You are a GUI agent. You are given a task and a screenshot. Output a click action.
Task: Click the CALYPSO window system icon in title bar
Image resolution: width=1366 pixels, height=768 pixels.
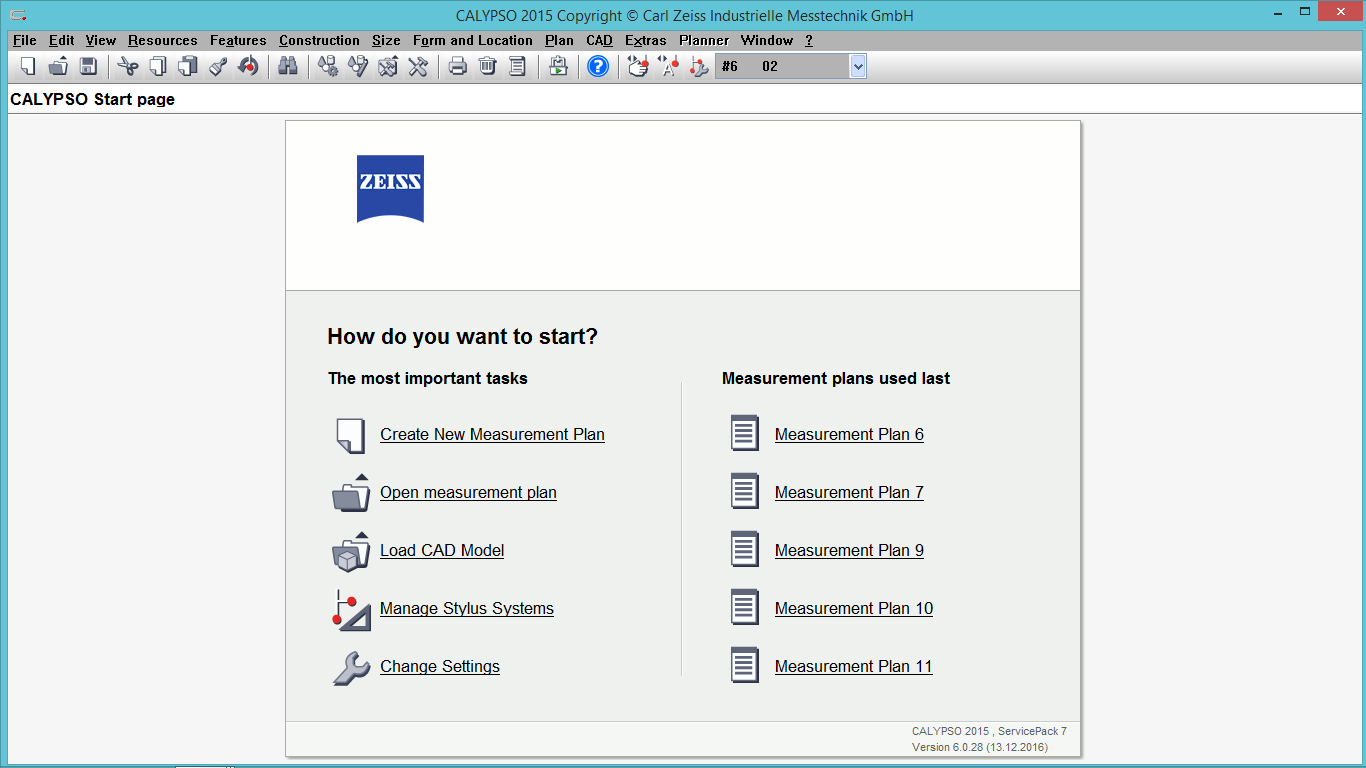[x=18, y=15]
